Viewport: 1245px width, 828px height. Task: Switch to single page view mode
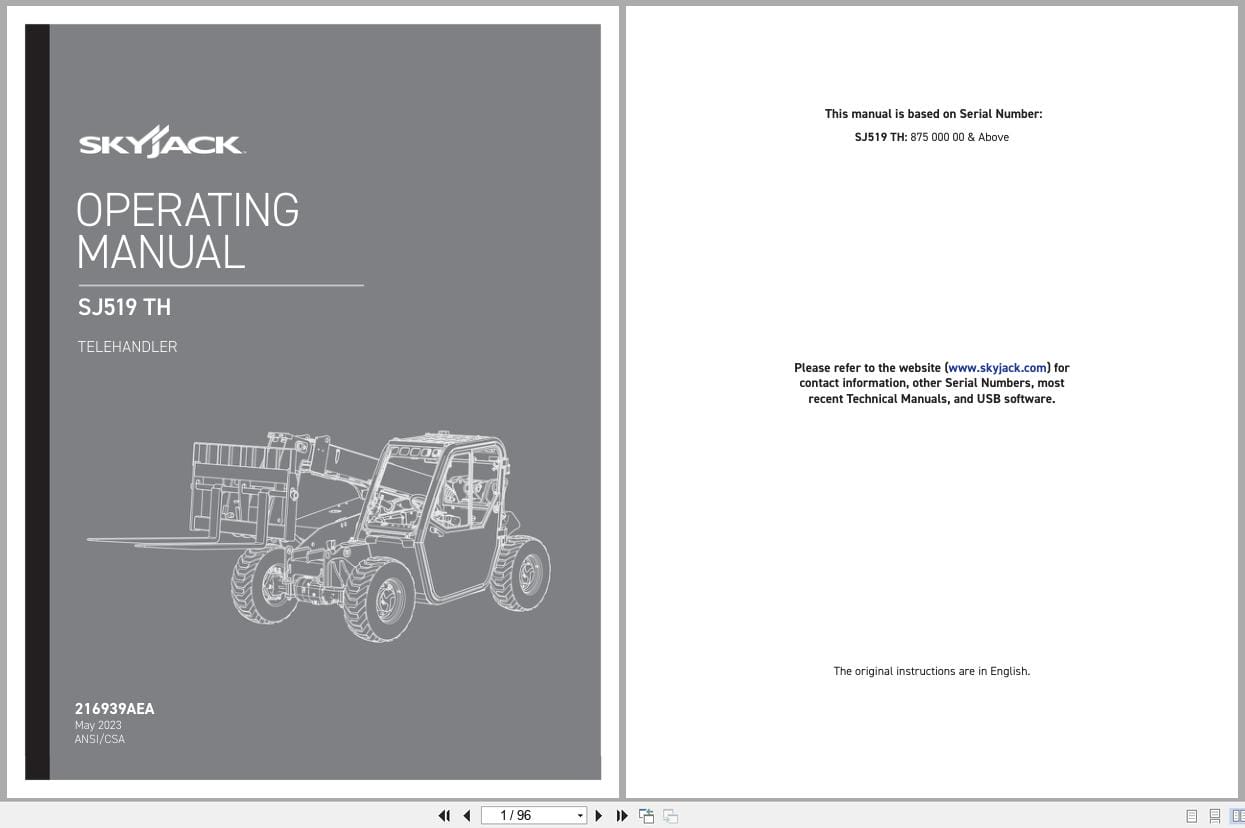click(1193, 816)
